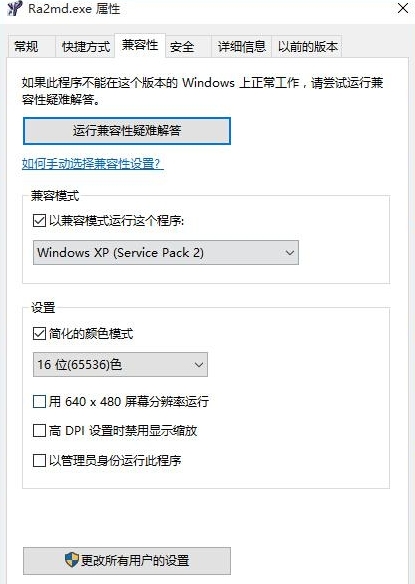Viewport: 415px width, 584px height.
Task: Click chevron arrow of compatibility mode combo box
Action: click(290, 253)
